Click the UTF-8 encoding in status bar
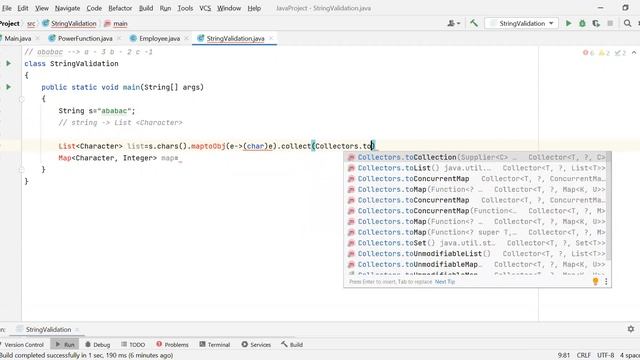Screen dimensions: 640x360 [605, 355]
